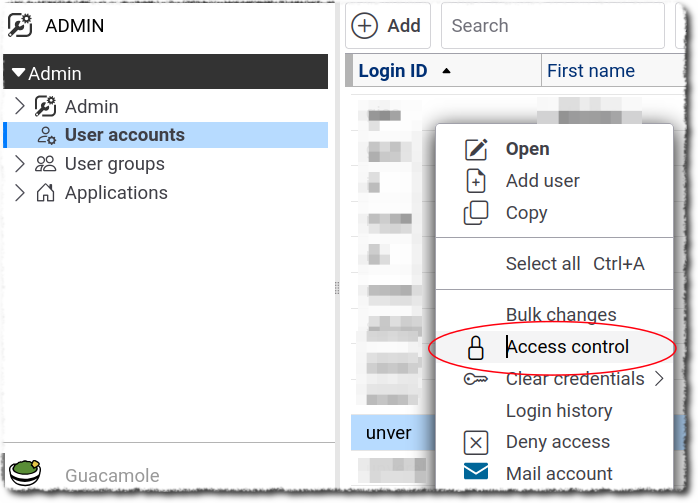Click the Mail account envelope icon
This screenshot has height=503, width=698.
[477, 473]
